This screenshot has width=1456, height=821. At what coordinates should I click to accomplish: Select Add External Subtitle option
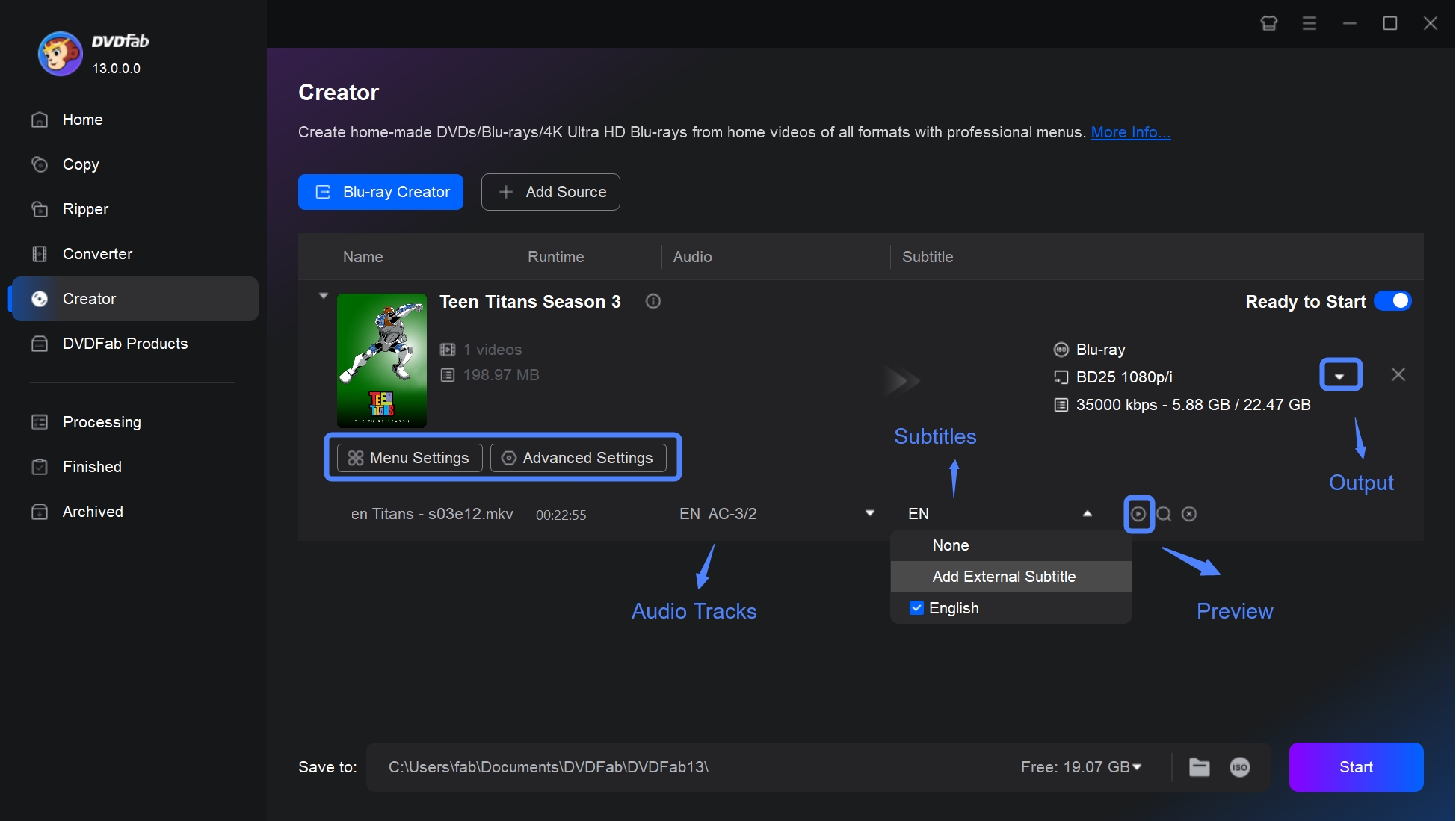1003,576
